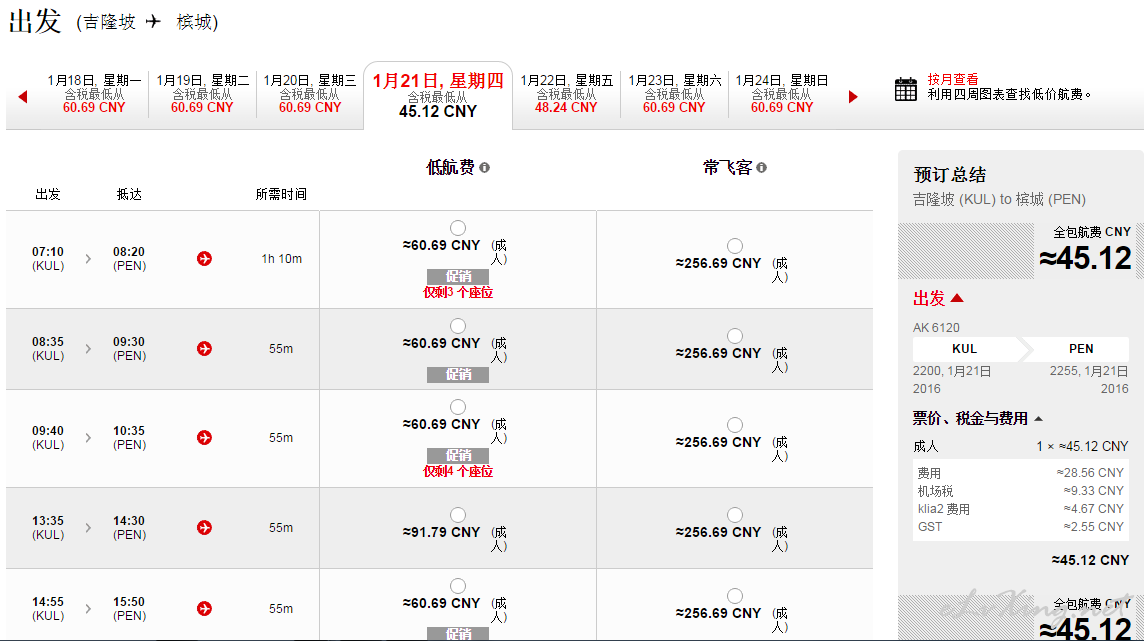Screen dimensions: 1144x641
Task: Click 促销 promo label on 08:35 flight
Action: point(458,374)
